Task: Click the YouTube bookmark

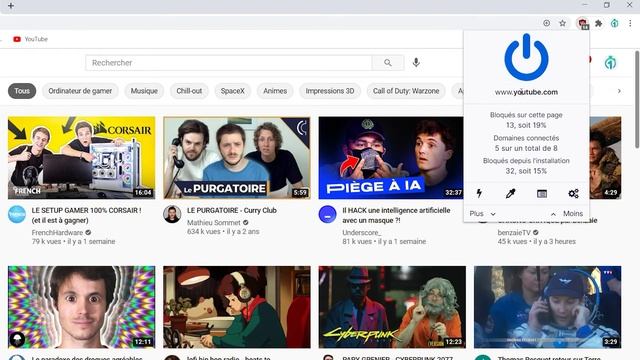Action: coord(31,39)
